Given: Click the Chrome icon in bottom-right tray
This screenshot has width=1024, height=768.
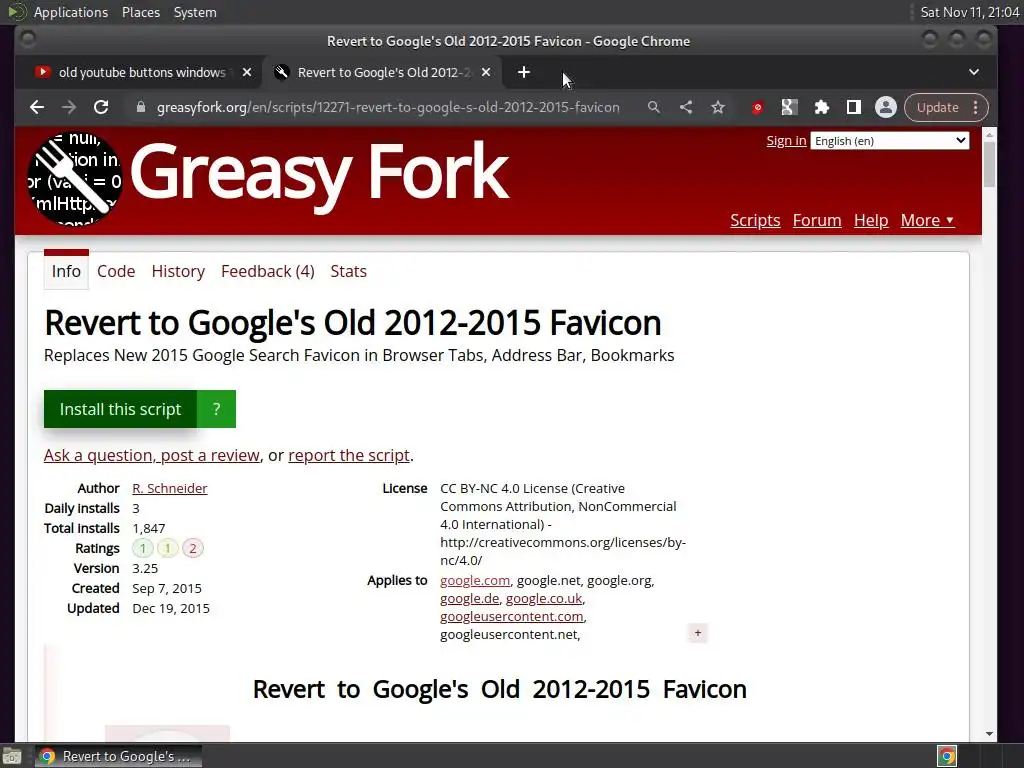Looking at the screenshot, I should click(x=947, y=756).
